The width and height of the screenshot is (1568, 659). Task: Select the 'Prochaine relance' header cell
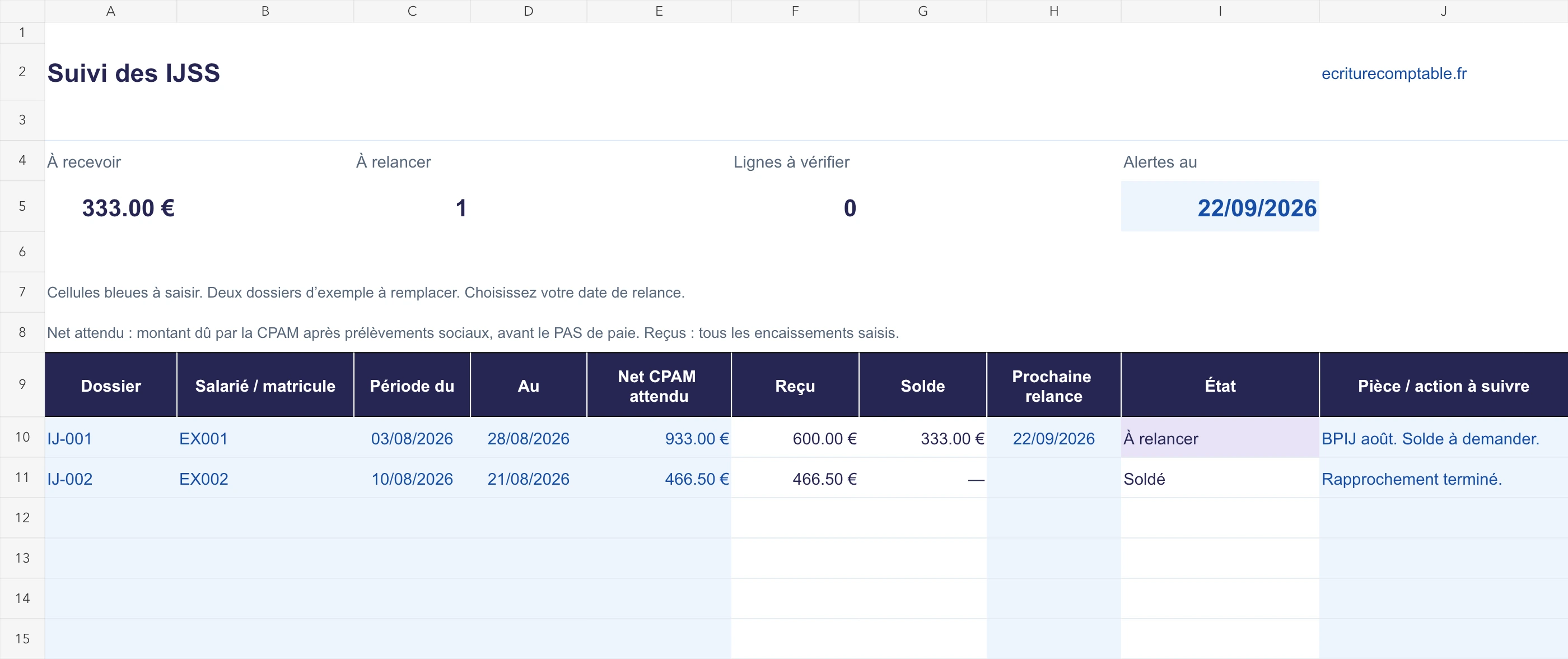point(1054,386)
